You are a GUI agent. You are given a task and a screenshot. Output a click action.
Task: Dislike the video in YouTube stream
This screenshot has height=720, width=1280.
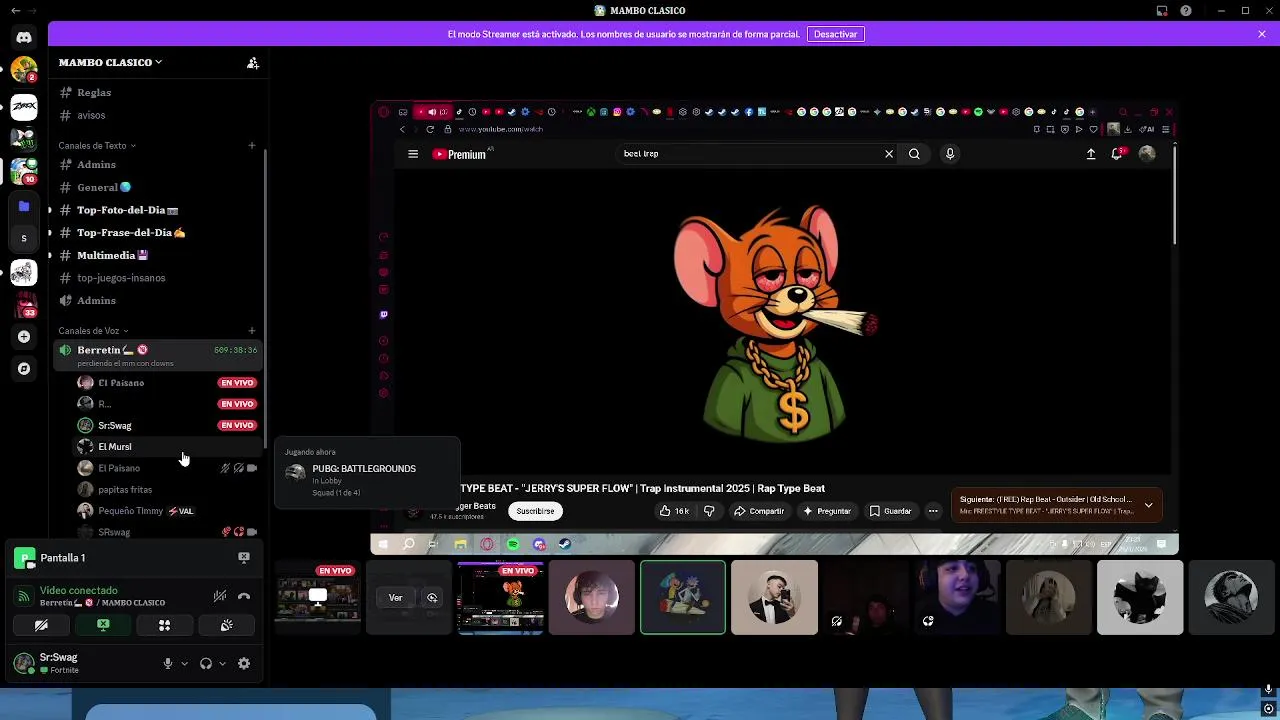click(x=709, y=511)
